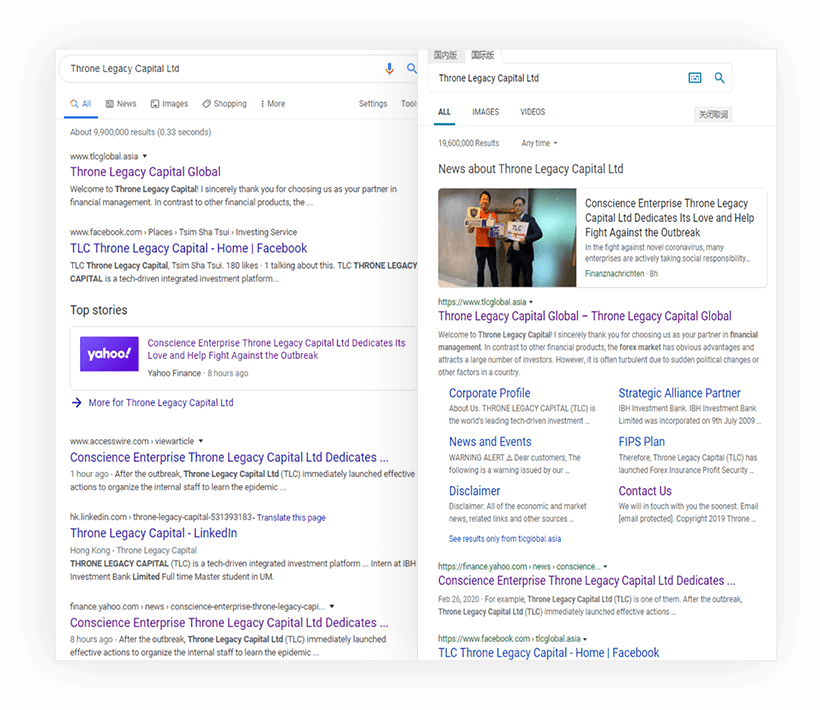Select the Bing ALL tab

[x=445, y=112]
